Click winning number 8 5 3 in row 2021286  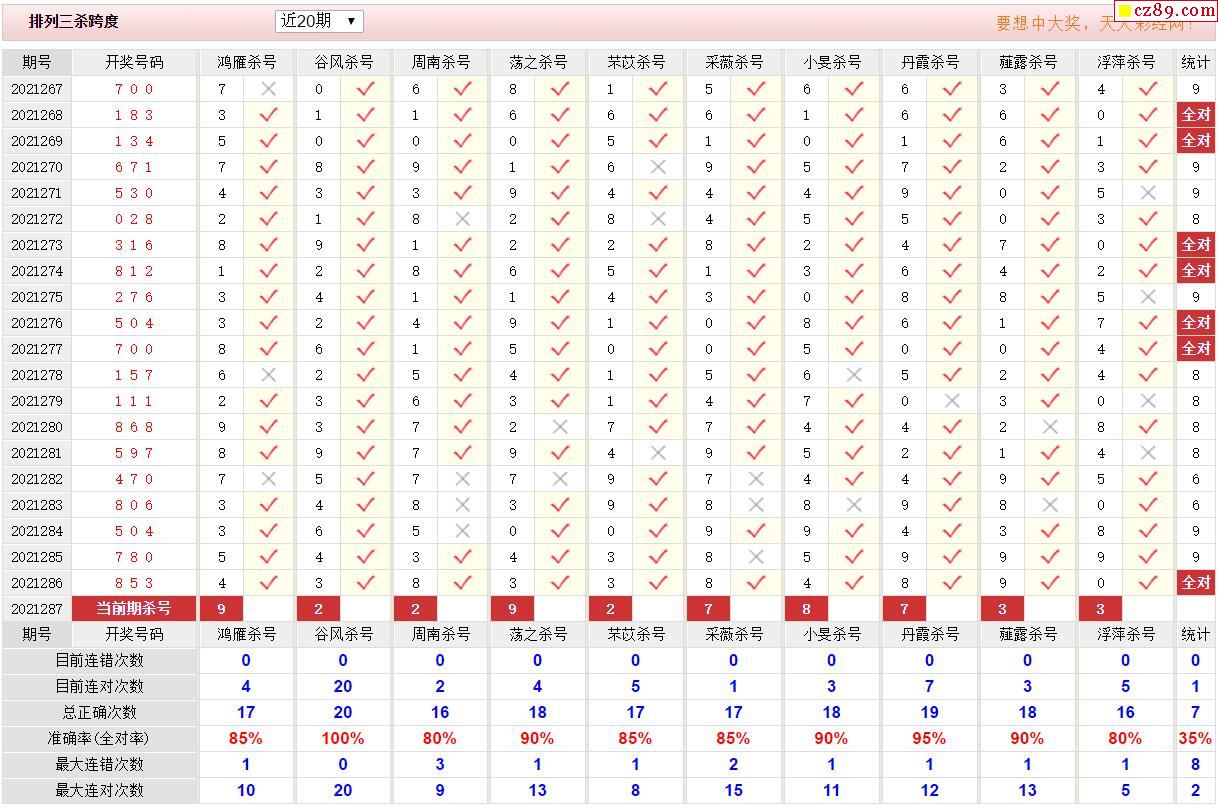click(134, 583)
